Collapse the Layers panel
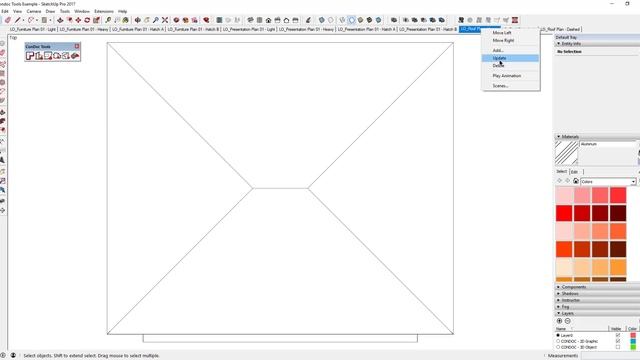Screen dimensions: 640x360 [558, 313]
